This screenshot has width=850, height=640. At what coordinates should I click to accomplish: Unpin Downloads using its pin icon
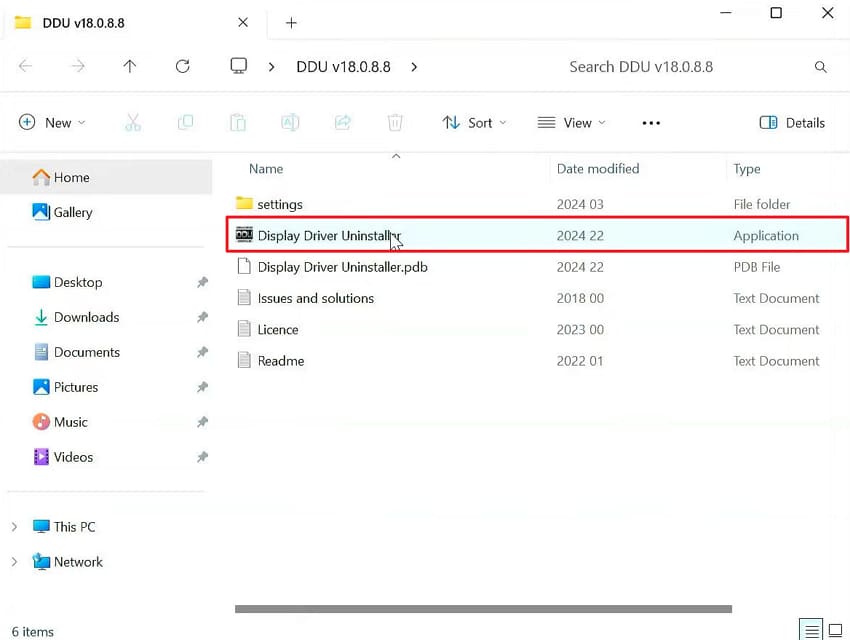pos(202,317)
